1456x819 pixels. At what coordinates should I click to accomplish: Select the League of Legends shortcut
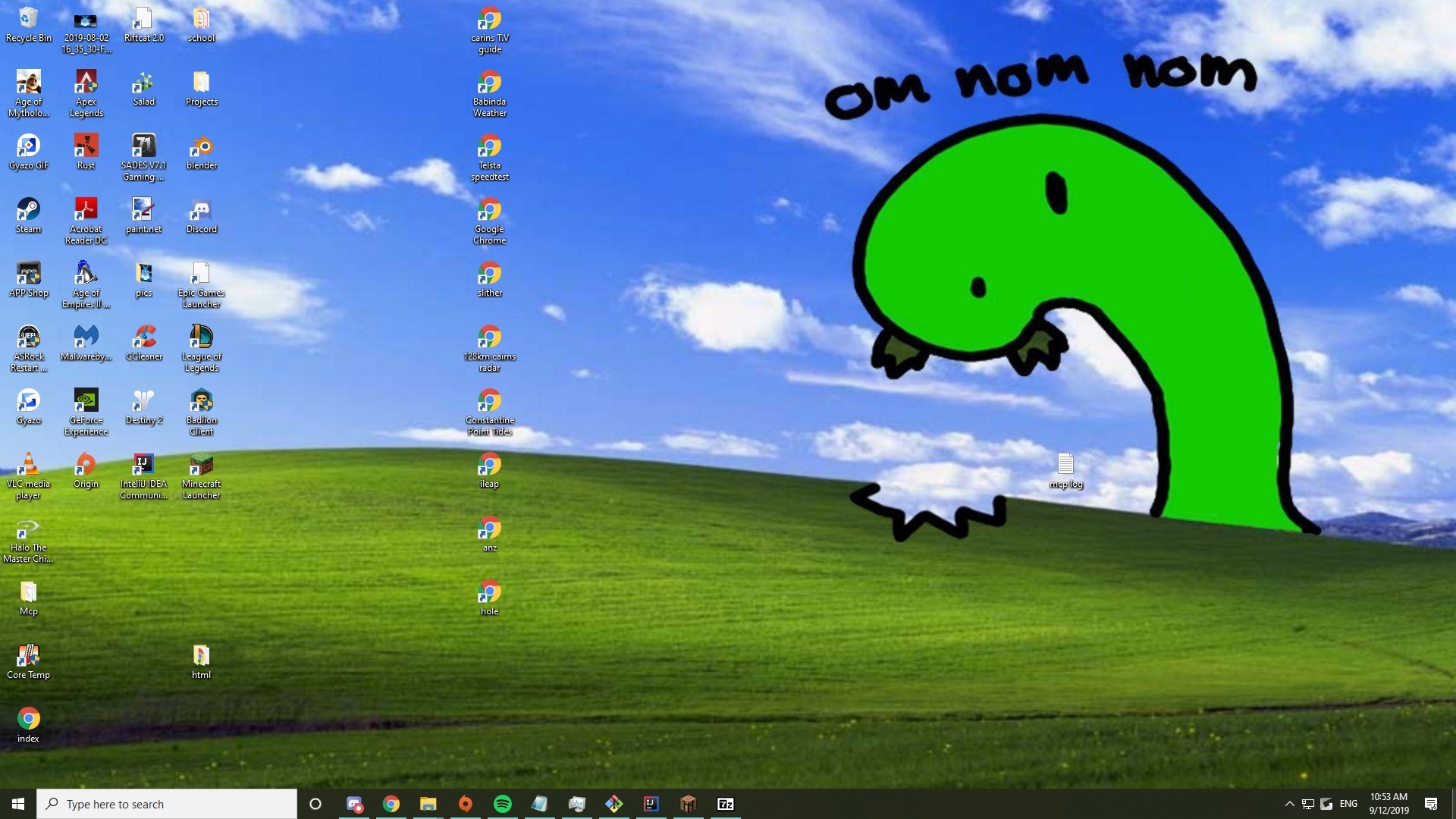(x=201, y=348)
